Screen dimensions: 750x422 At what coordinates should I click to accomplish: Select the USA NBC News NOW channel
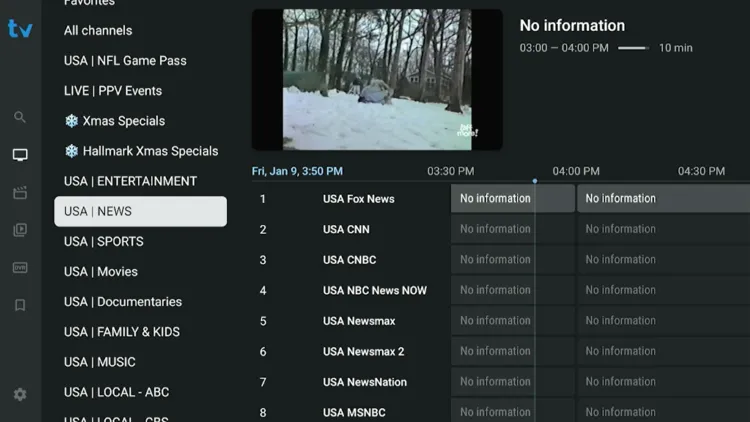375,290
